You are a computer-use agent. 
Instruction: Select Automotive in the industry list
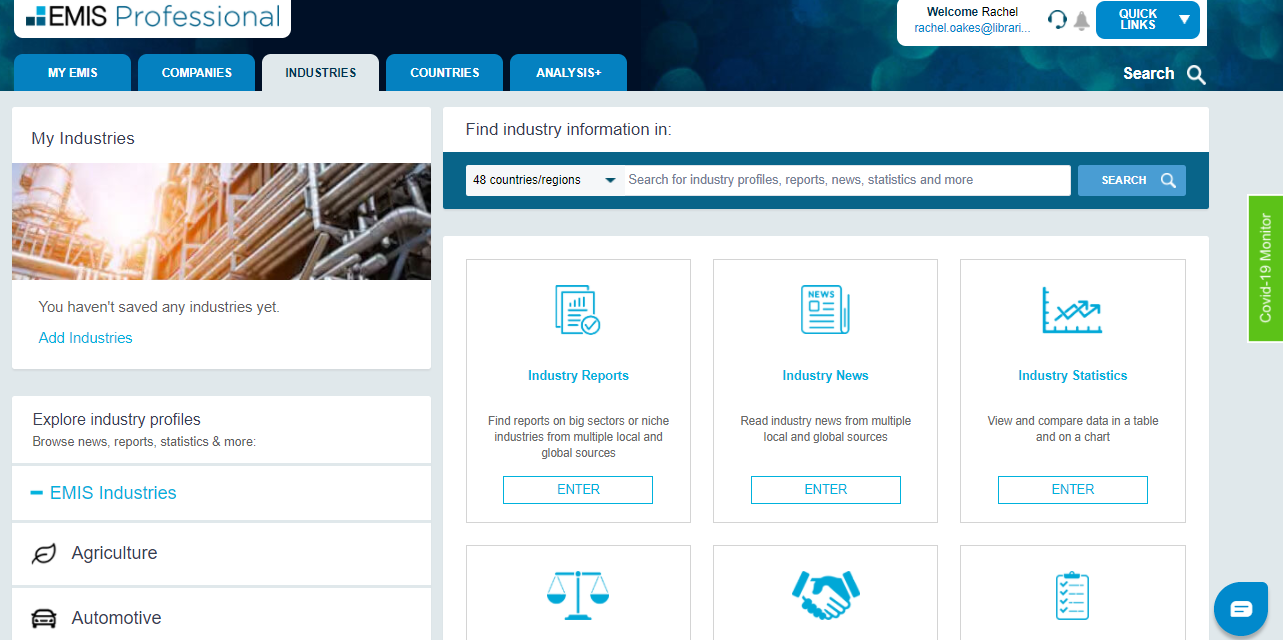pyautogui.click(x=221, y=616)
